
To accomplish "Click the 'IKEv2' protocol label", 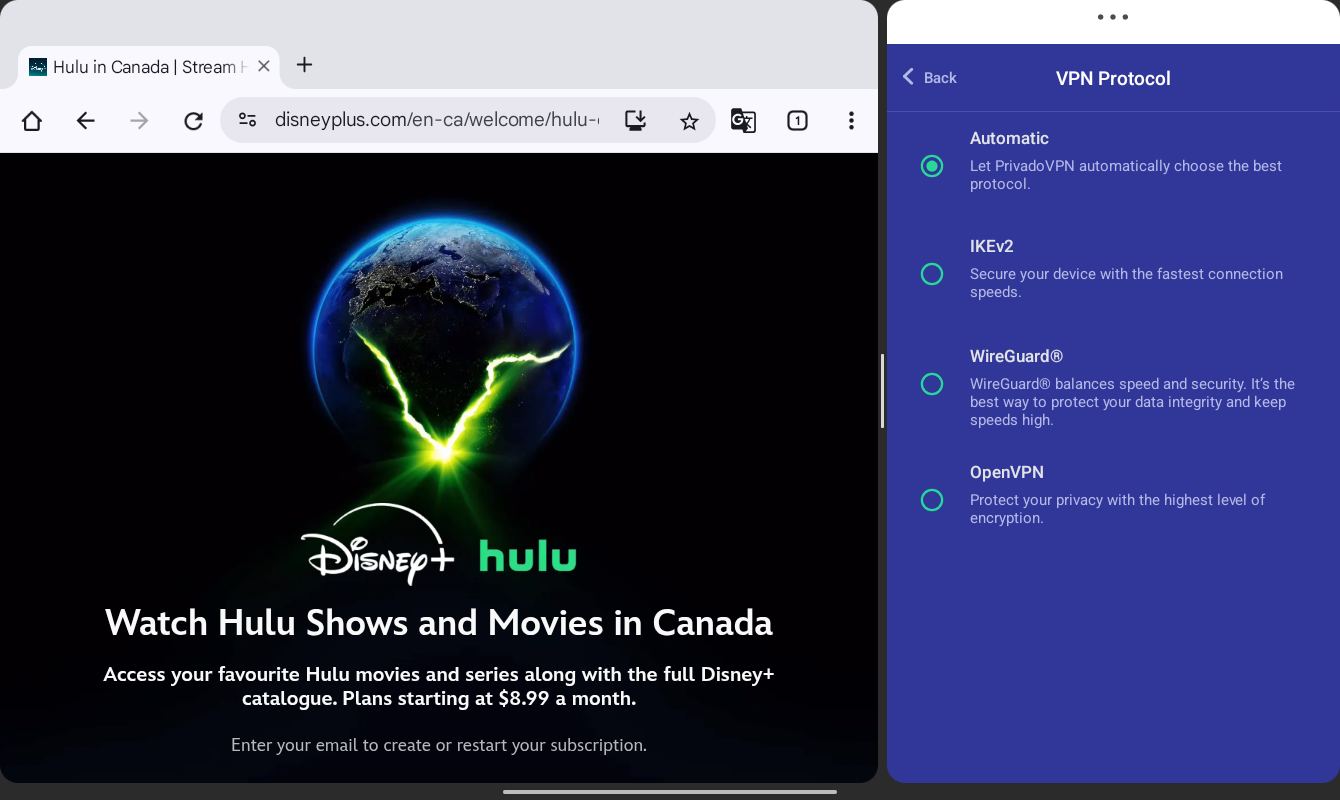I will [x=992, y=246].
